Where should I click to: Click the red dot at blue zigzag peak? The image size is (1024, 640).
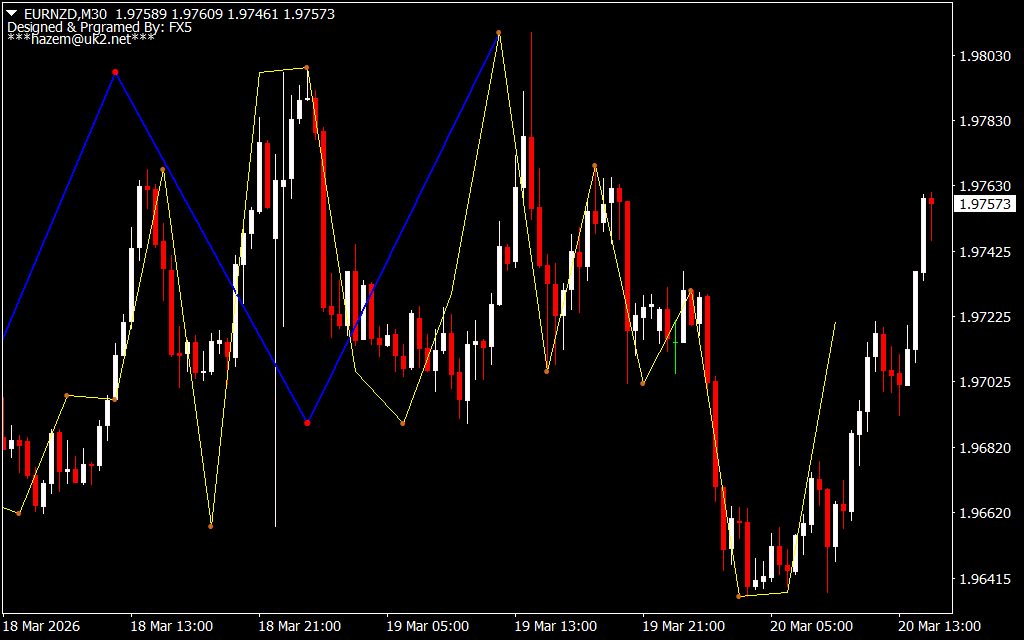(116, 72)
